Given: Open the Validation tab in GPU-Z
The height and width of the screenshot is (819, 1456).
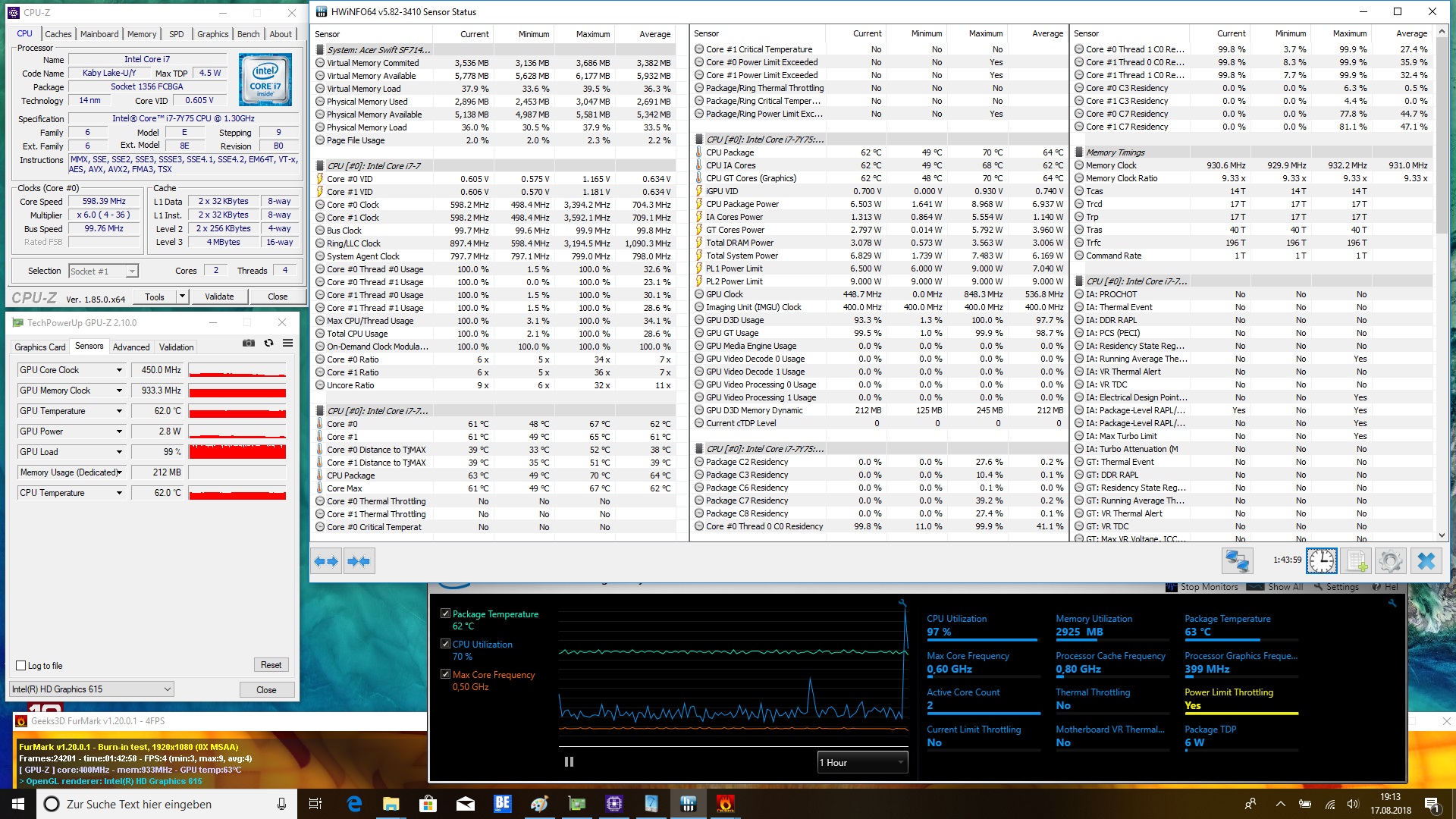Looking at the screenshot, I should tap(176, 347).
